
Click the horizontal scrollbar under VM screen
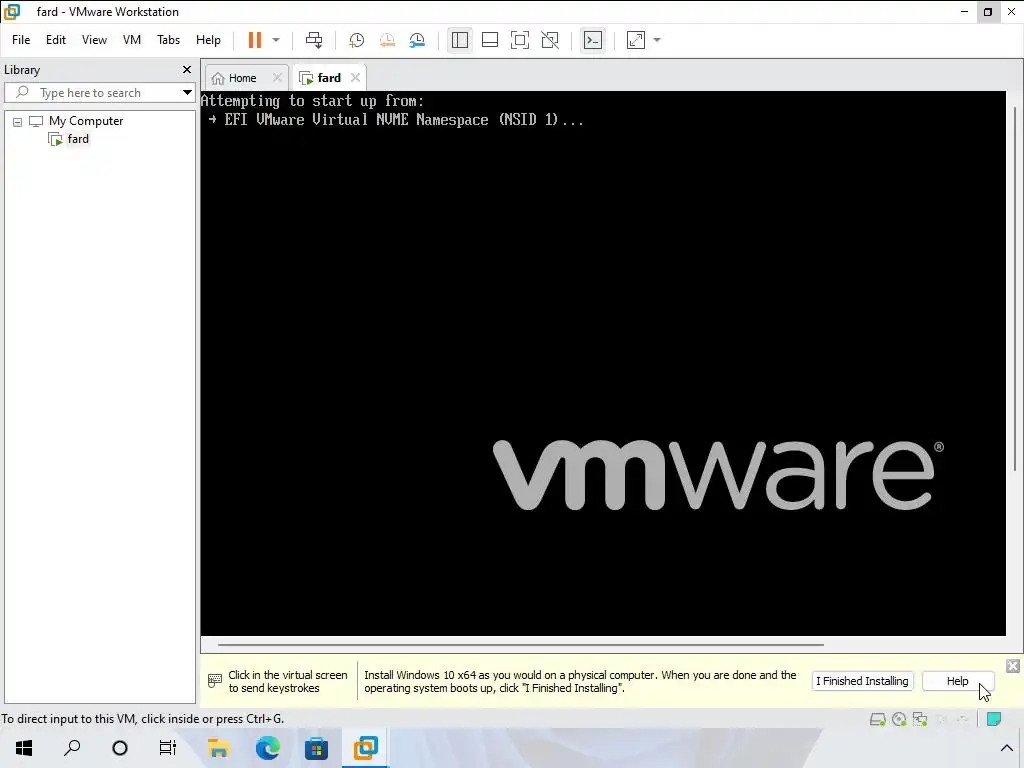(520, 645)
